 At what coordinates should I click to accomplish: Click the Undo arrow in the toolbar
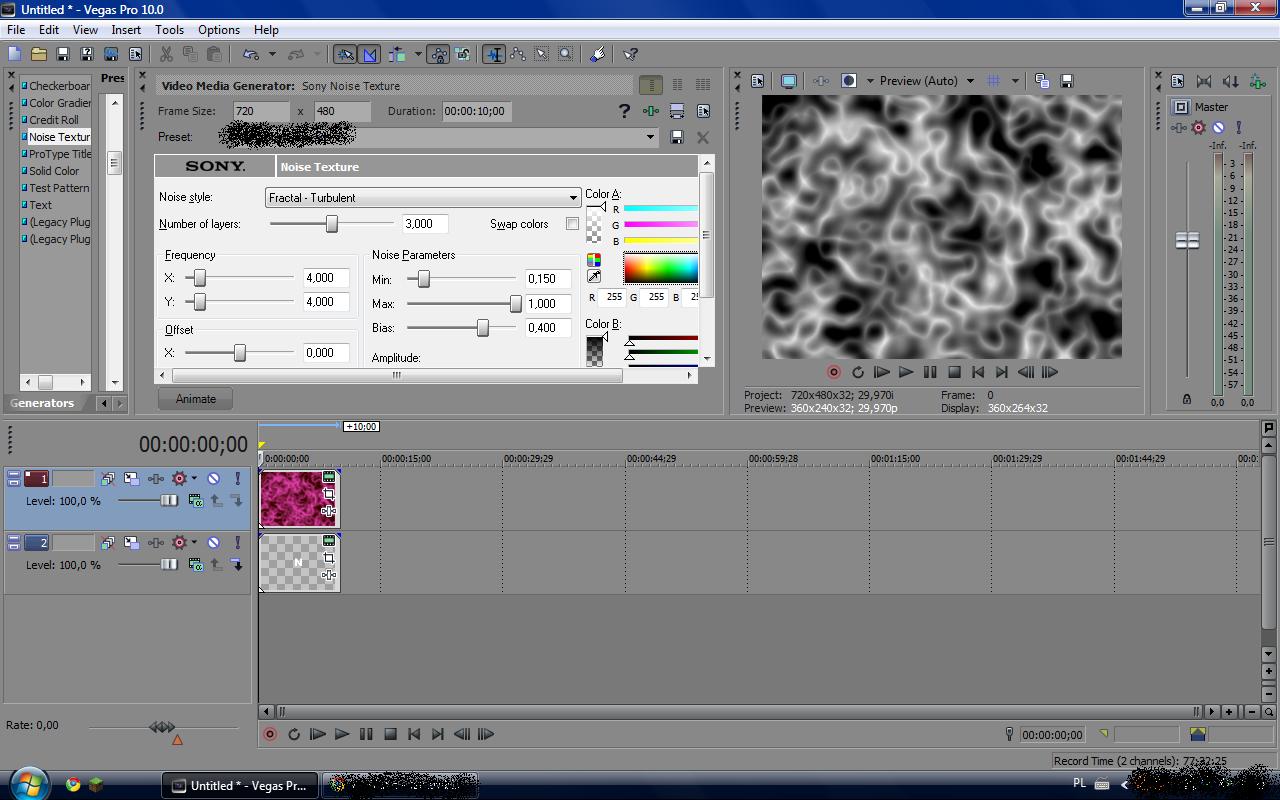tap(250, 54)
